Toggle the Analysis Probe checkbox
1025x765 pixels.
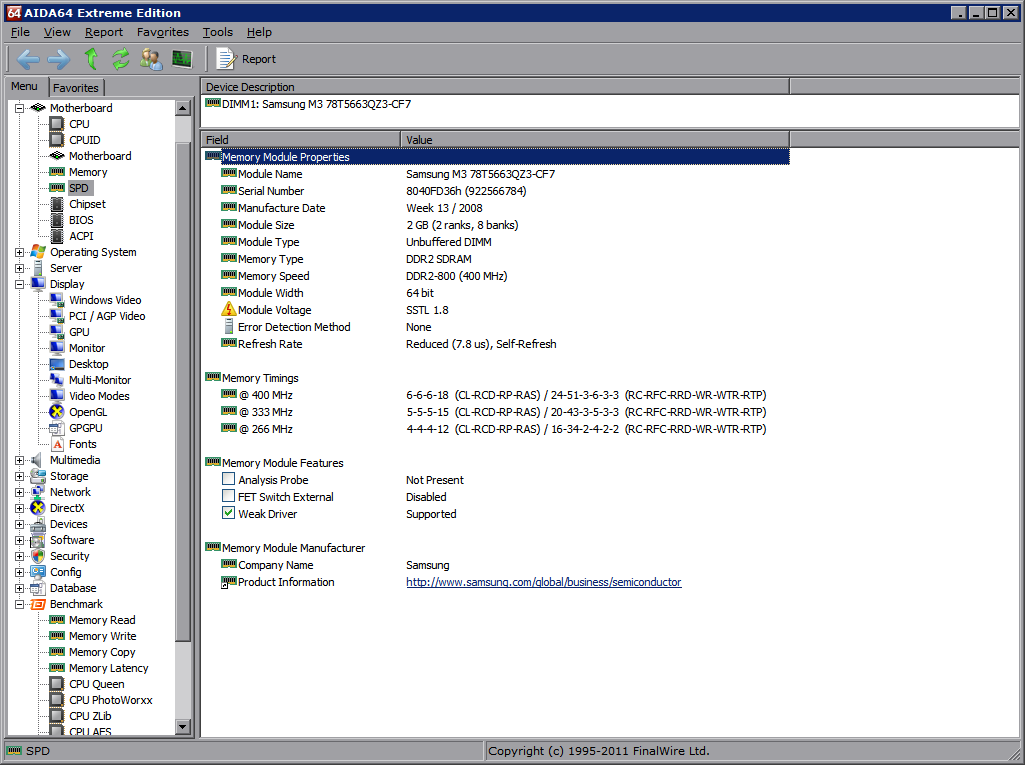coord(229,480)
